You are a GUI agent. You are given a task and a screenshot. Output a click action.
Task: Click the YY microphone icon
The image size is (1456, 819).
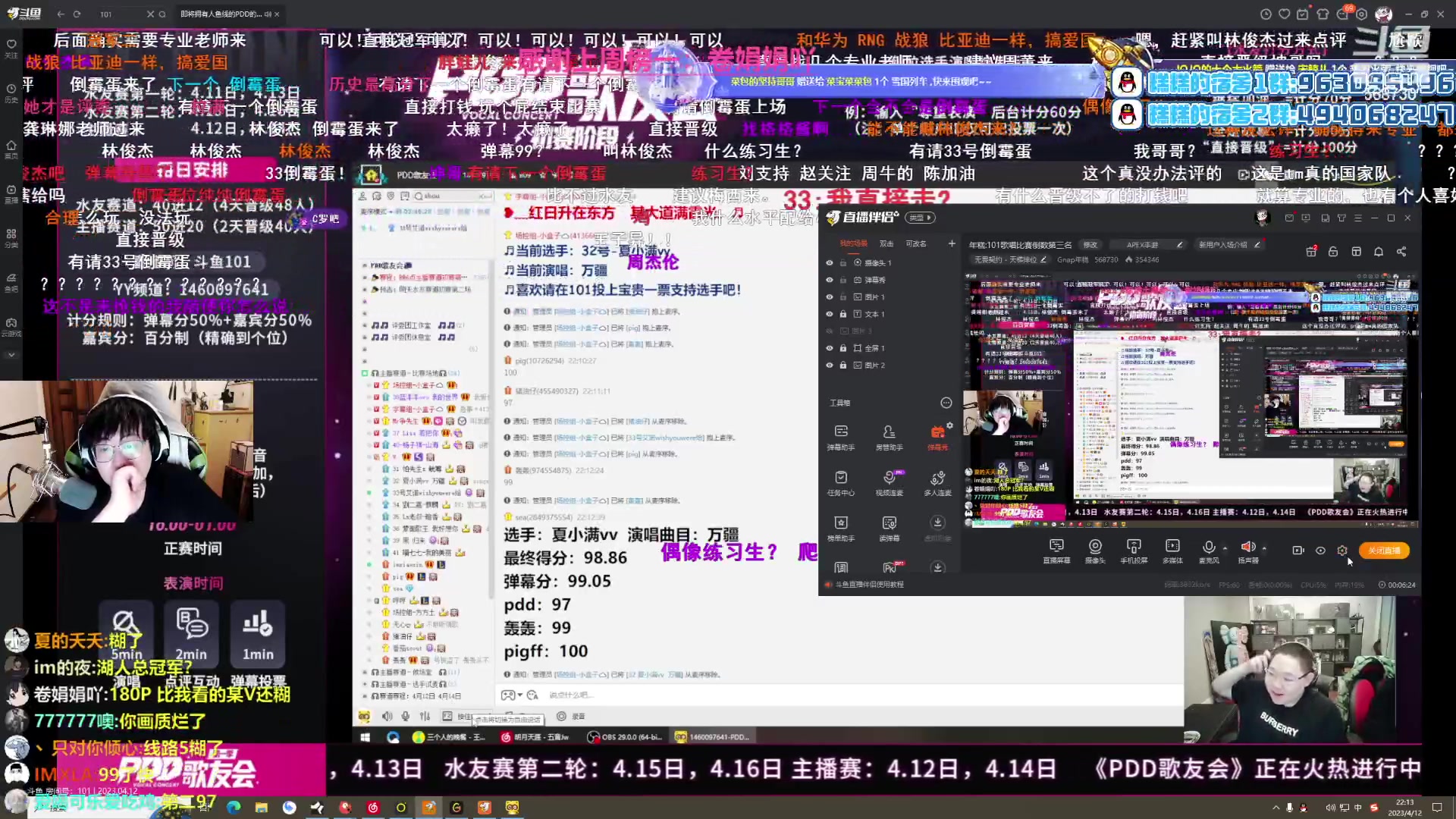pos(406,716)
